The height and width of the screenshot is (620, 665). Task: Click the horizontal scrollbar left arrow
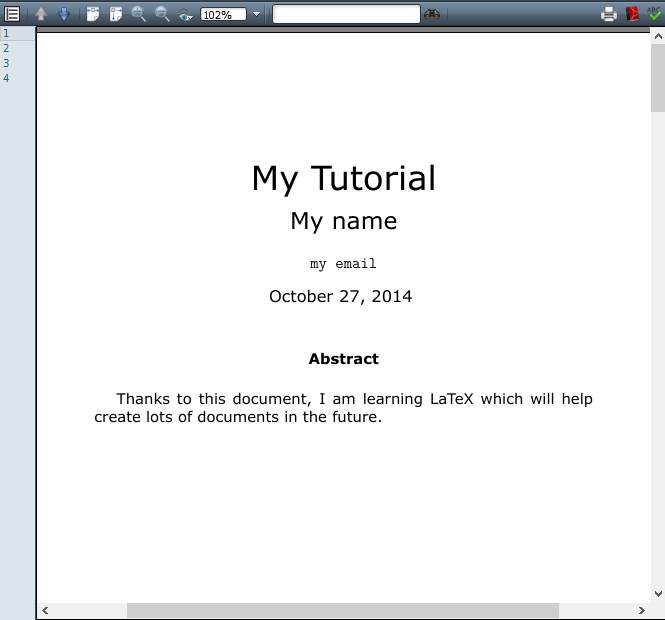tap(45, 610)
